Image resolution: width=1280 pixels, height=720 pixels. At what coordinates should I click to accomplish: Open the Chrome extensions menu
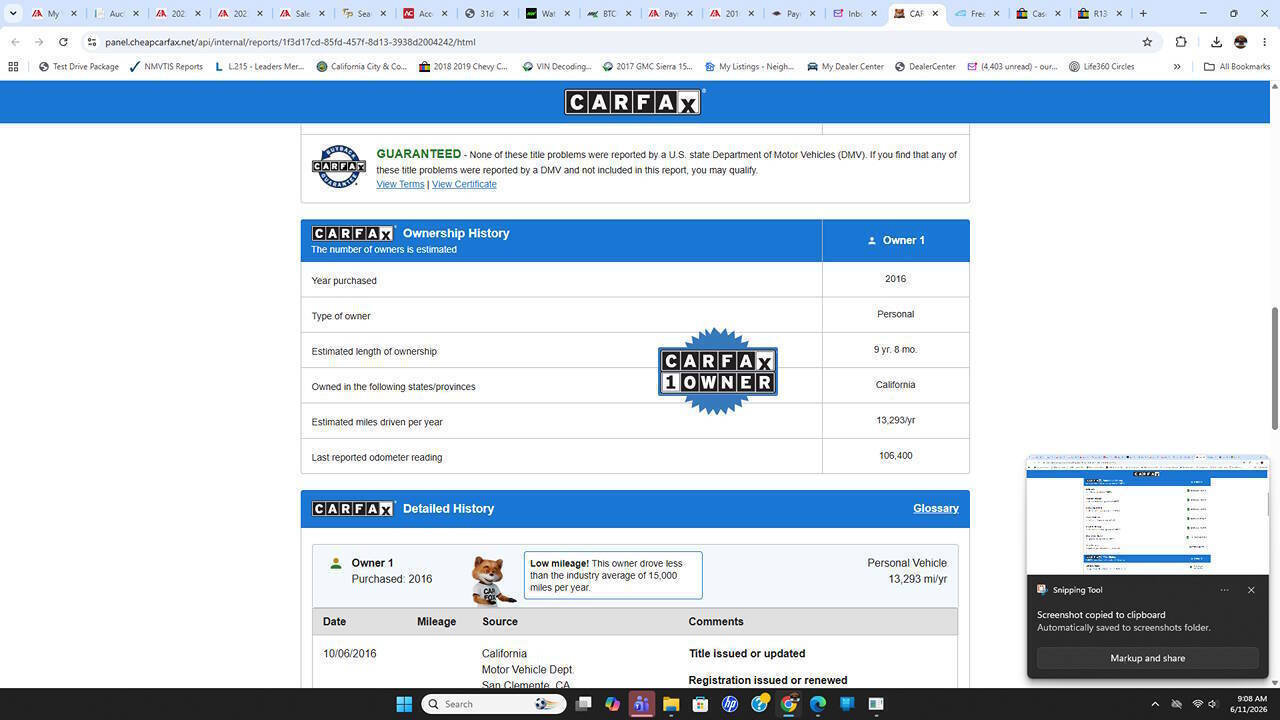(1181, 42)
